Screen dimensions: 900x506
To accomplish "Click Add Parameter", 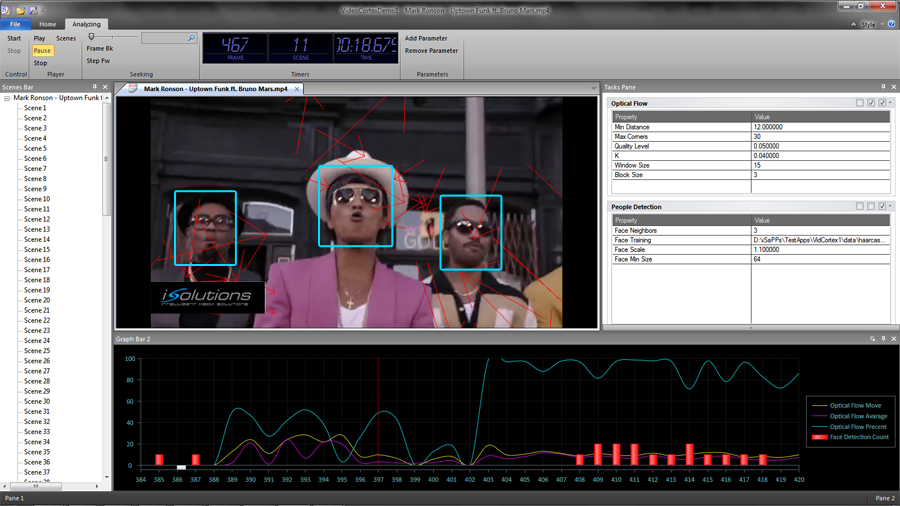I will pyautogui.click(x=426, y=38).
